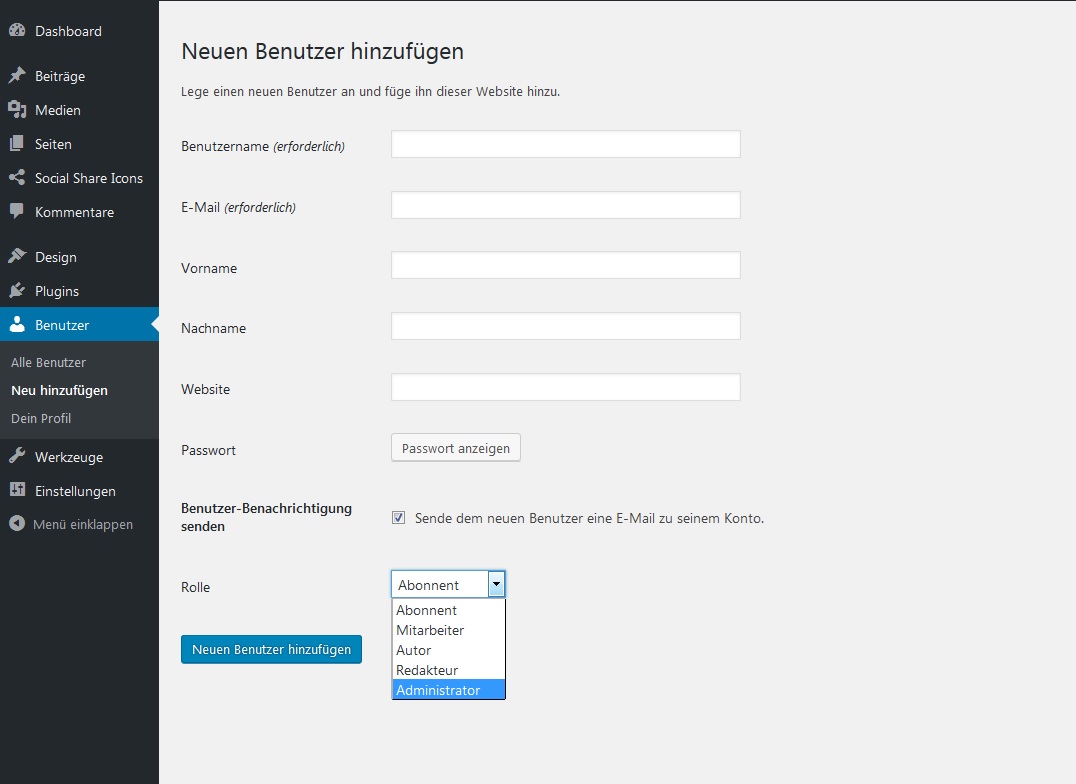Image resolution: width=1076 pixels, height=784 pixels.
Task: Uncheck the send e-mail notification checkbox
Action: point(398,518)
